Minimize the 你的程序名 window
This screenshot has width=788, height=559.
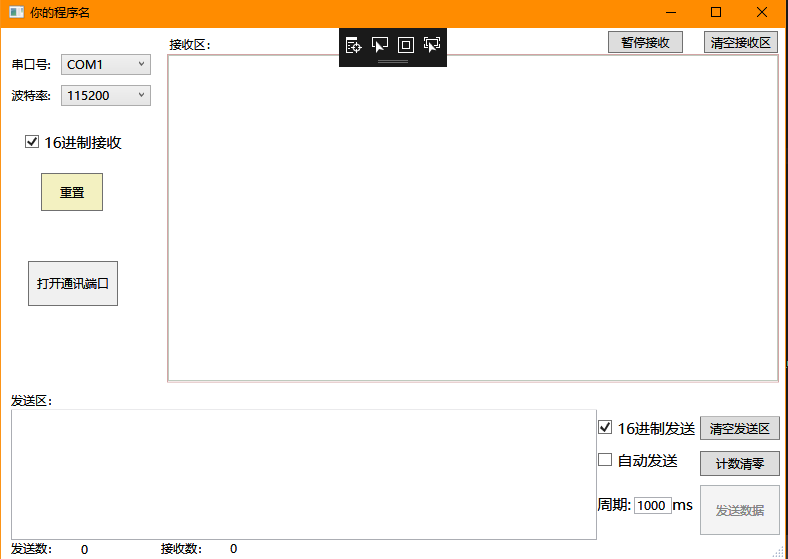point(671,12)
